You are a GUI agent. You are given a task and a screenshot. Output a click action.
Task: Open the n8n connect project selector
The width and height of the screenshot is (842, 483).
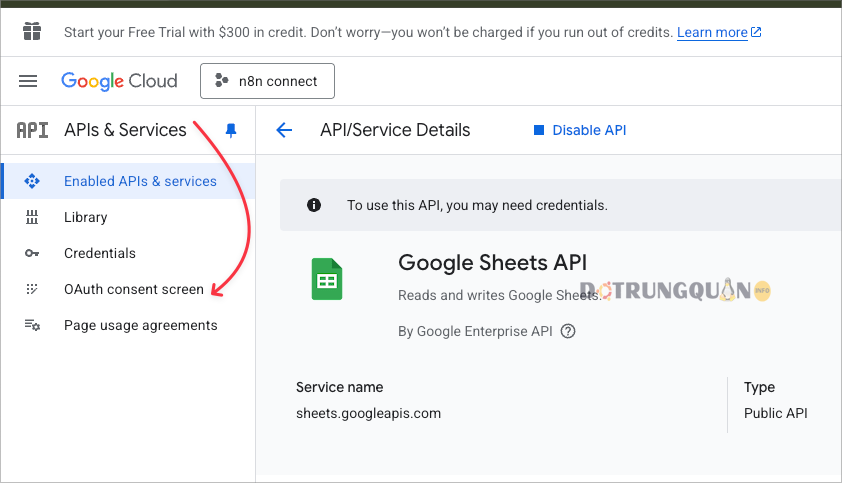[267, 81]
